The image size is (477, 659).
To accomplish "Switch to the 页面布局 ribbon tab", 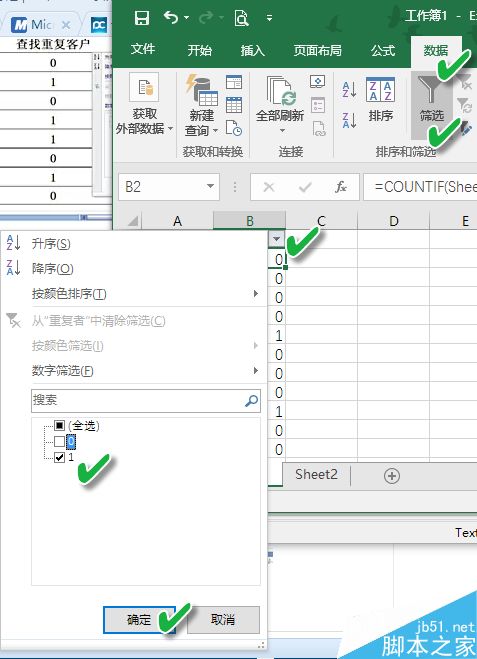I will tap(317, 50).
